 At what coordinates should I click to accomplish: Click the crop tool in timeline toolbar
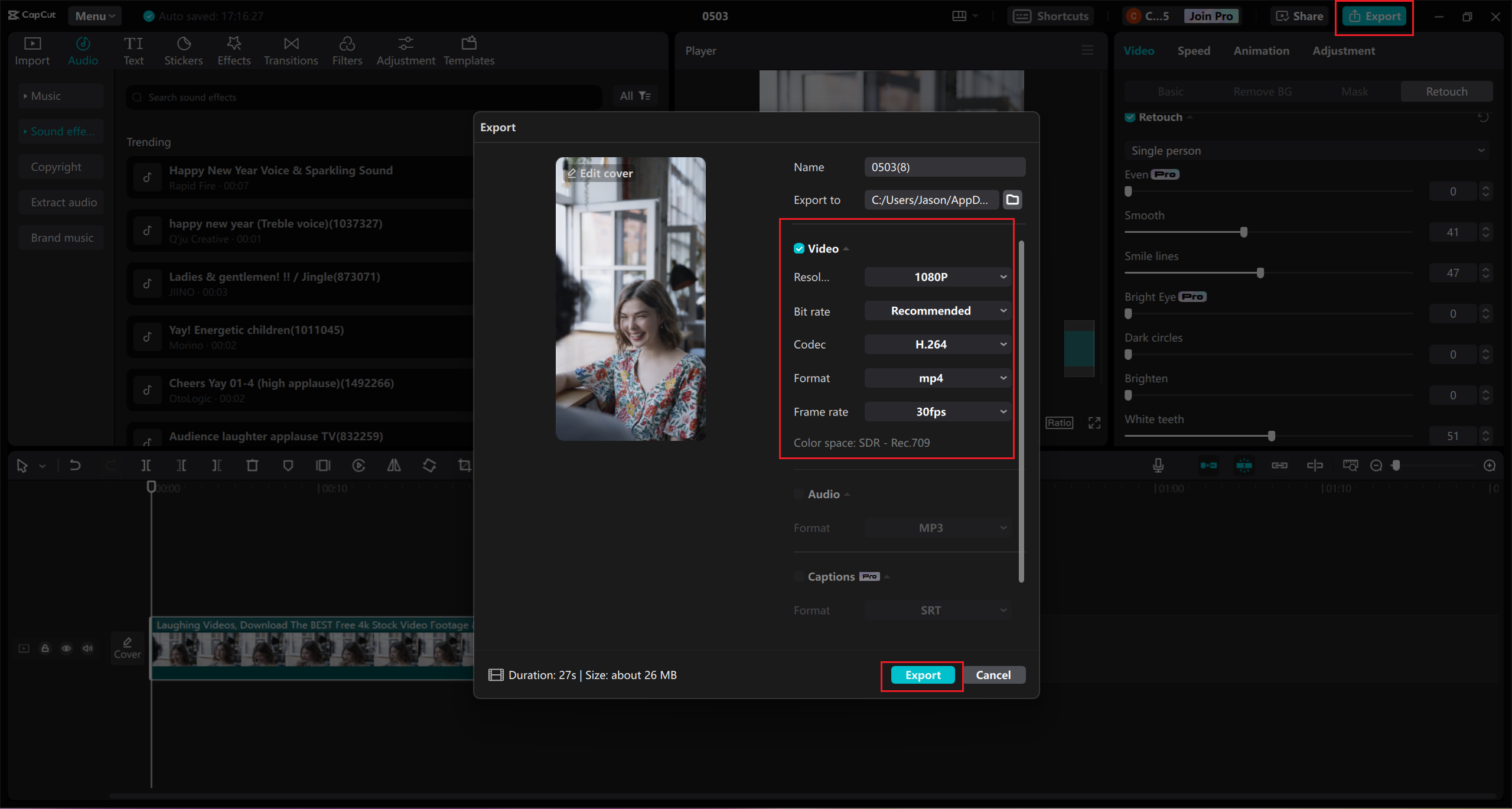(x=465, y=466)
